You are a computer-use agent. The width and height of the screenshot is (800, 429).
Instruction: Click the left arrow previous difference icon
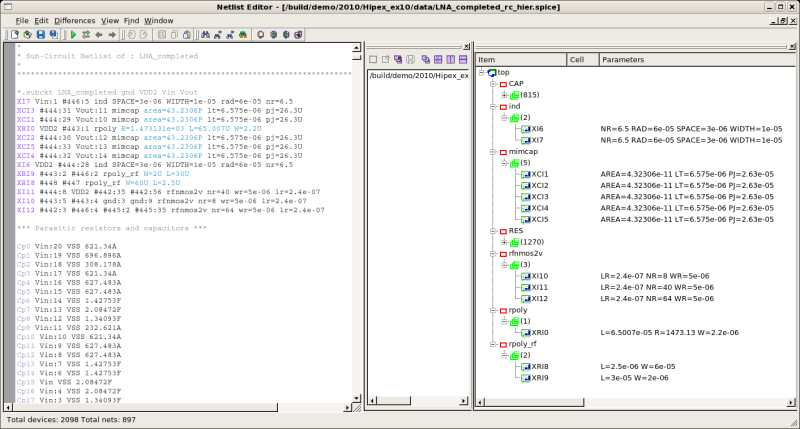tap(99, 34)
